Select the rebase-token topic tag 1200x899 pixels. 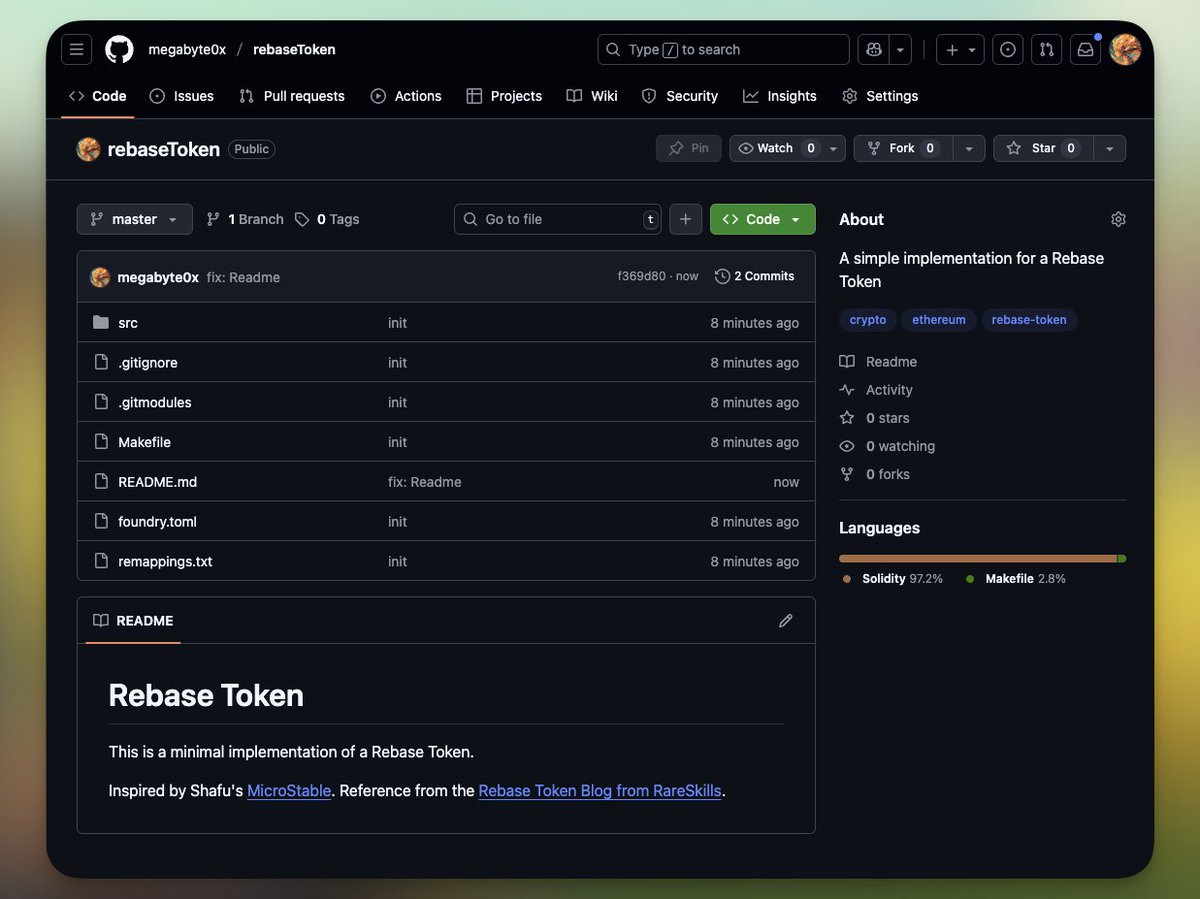(1029, 320)
